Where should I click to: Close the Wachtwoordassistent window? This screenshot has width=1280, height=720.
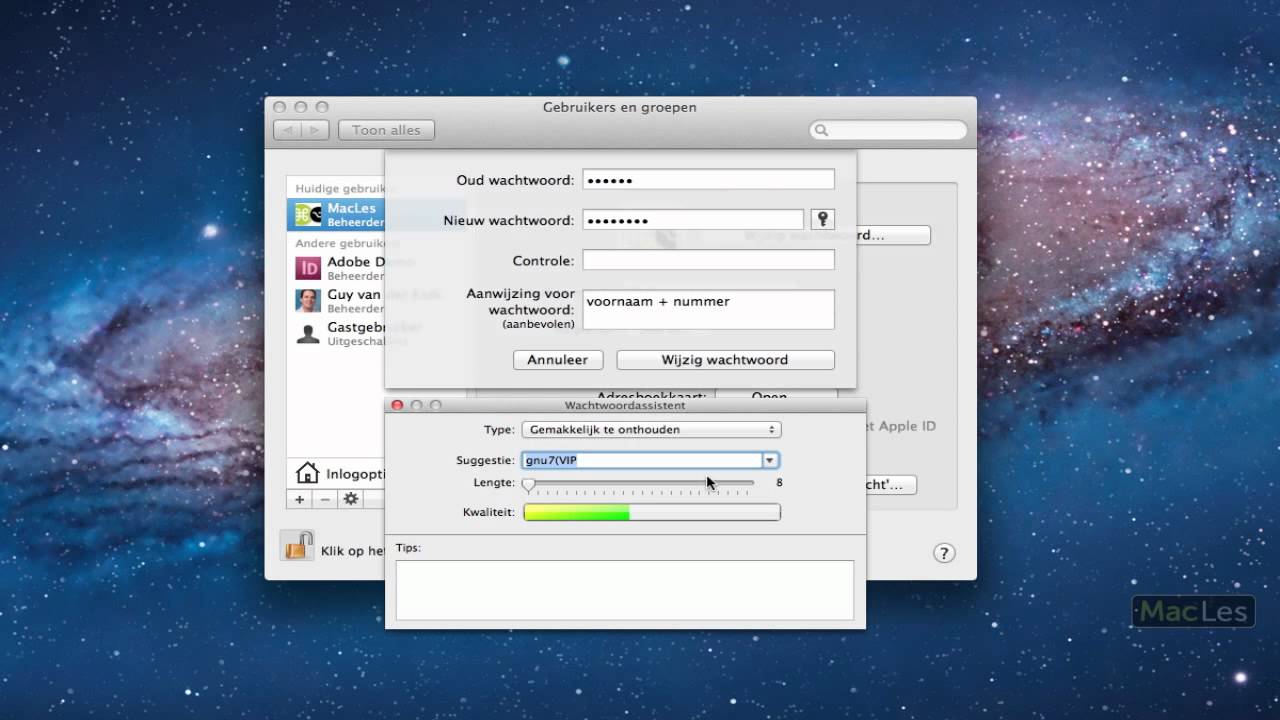click(397, 406)
